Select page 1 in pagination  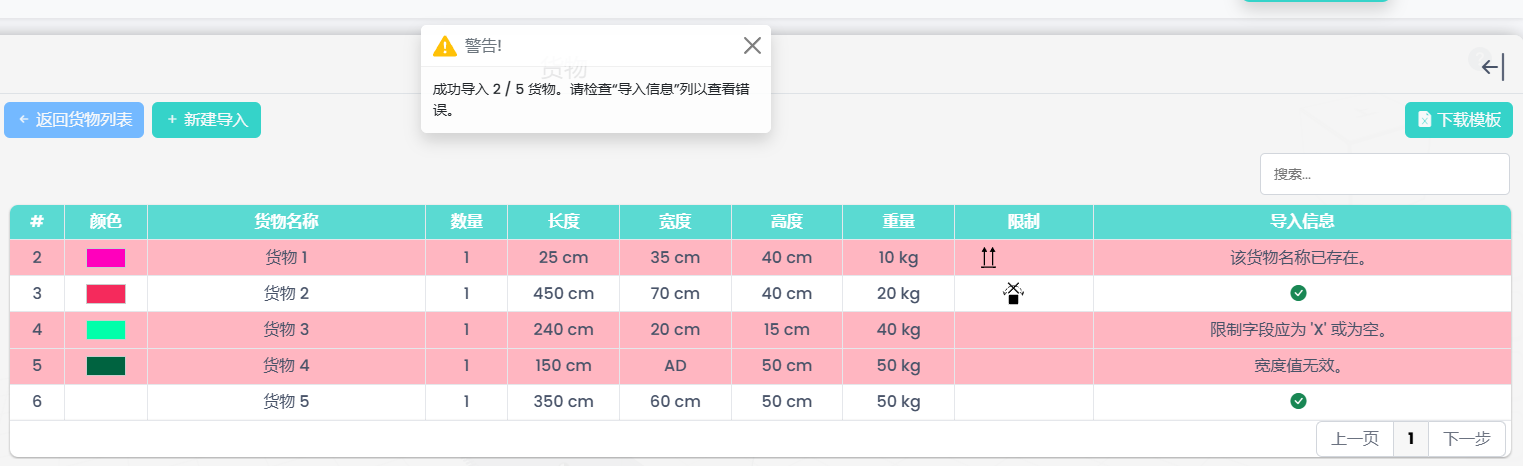pyautogui.click(x=1410, y=438)
